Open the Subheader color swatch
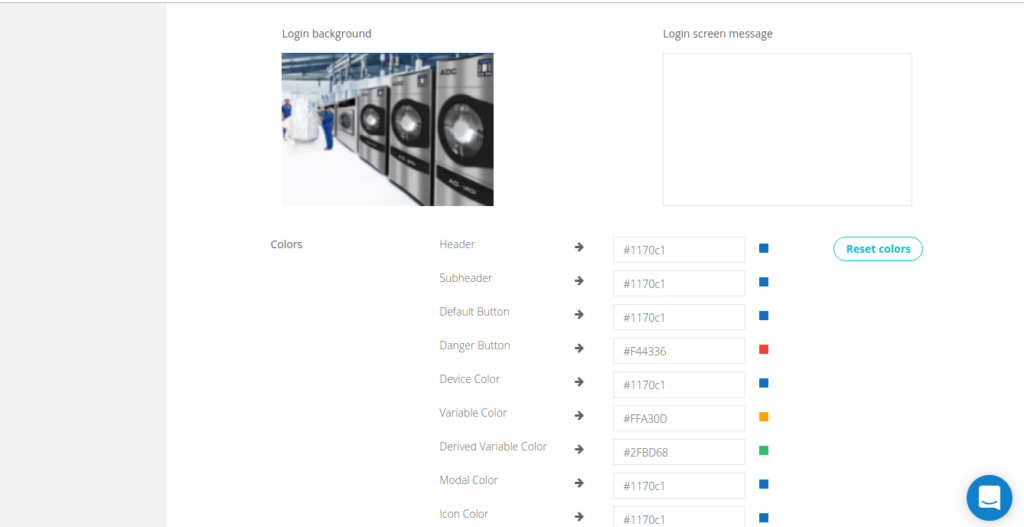Screen dimensions: 1024x527 click(x=763, y=282)
